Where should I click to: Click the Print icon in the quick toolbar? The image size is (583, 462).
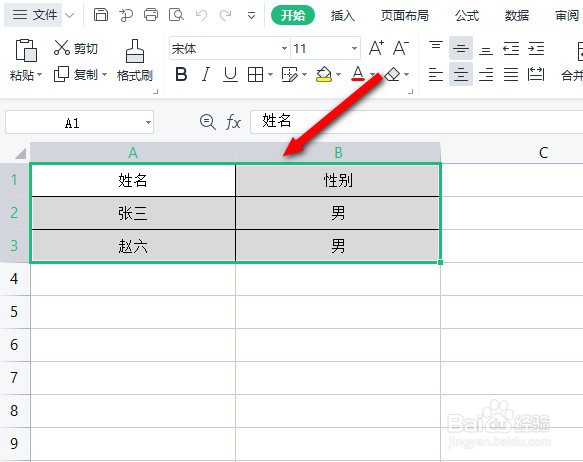click(151, 15)
